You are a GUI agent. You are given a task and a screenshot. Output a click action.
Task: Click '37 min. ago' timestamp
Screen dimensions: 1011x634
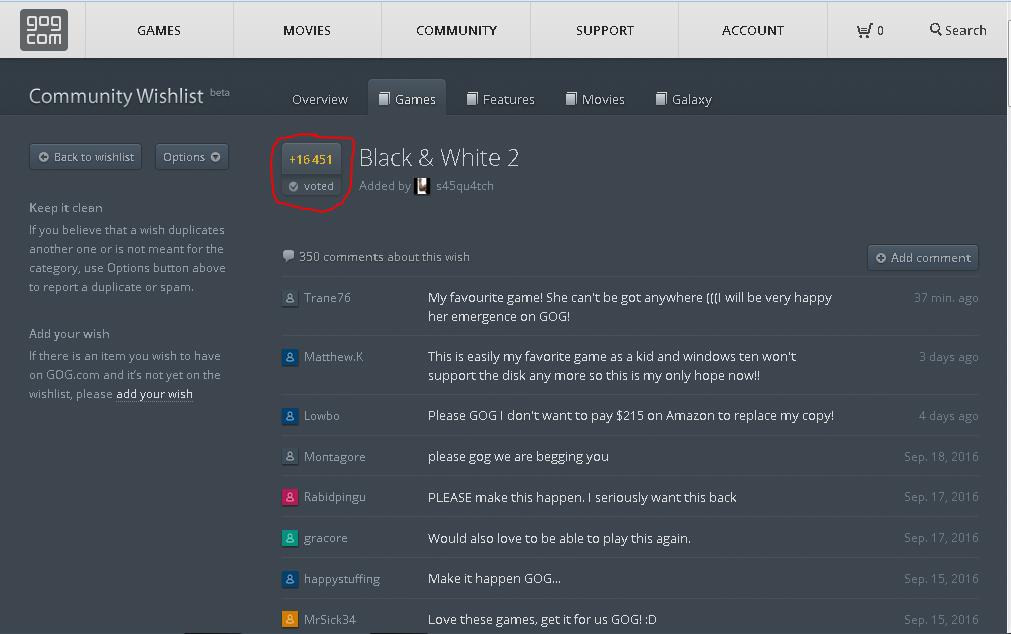(x=946, y=298)
